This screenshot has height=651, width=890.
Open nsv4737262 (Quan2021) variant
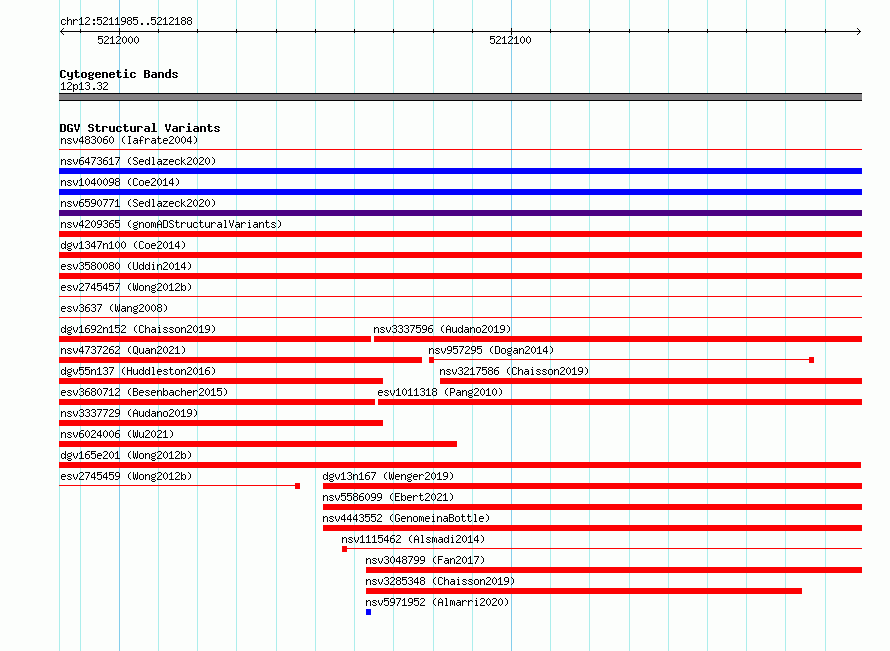point(123,350)
